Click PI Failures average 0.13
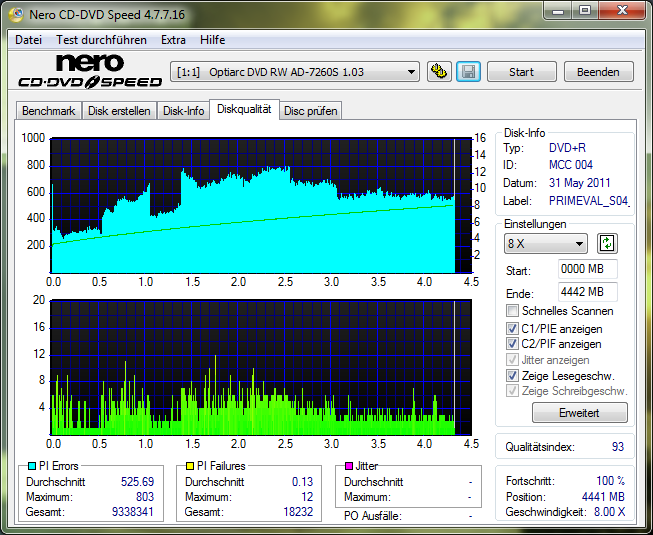Image resolution: width=653 pixels, height=535 pixels. pos(302,482)
